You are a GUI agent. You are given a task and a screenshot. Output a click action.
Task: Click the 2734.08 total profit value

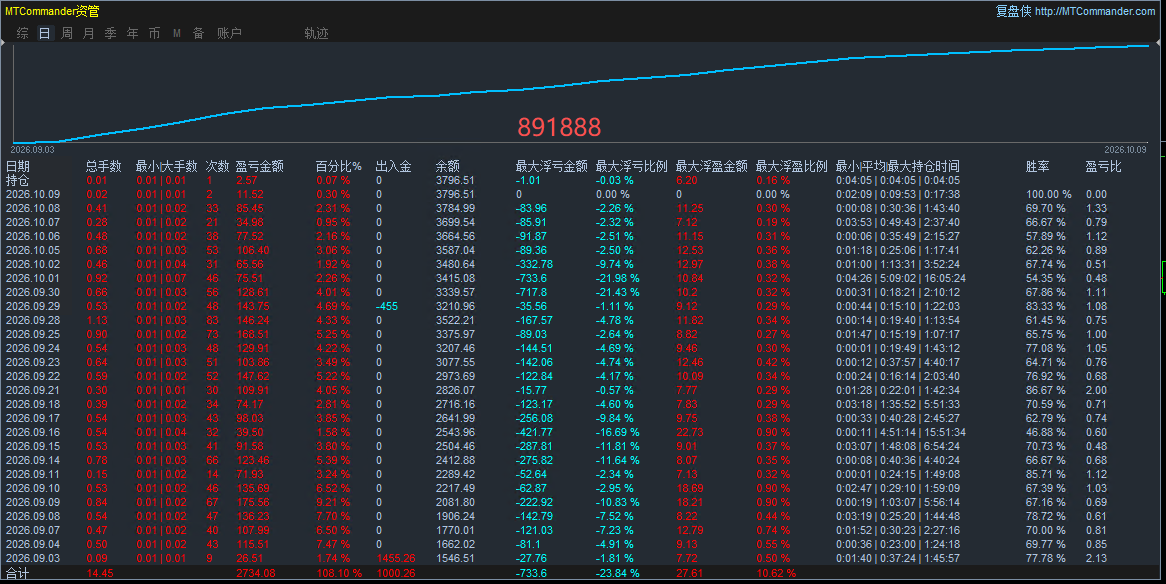(x=256, y=573)
